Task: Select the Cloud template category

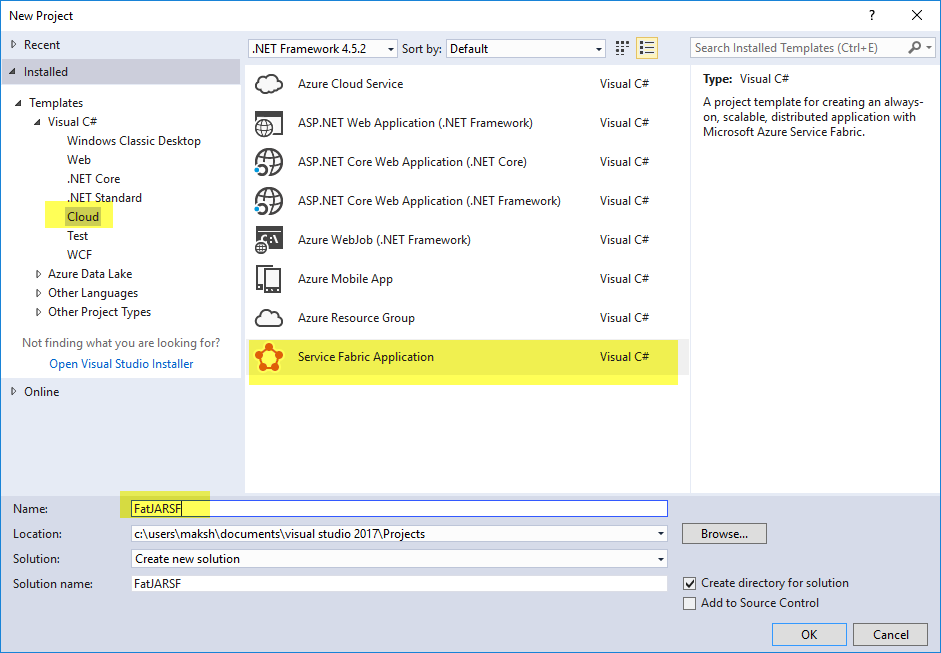Action: click(83, 217)
